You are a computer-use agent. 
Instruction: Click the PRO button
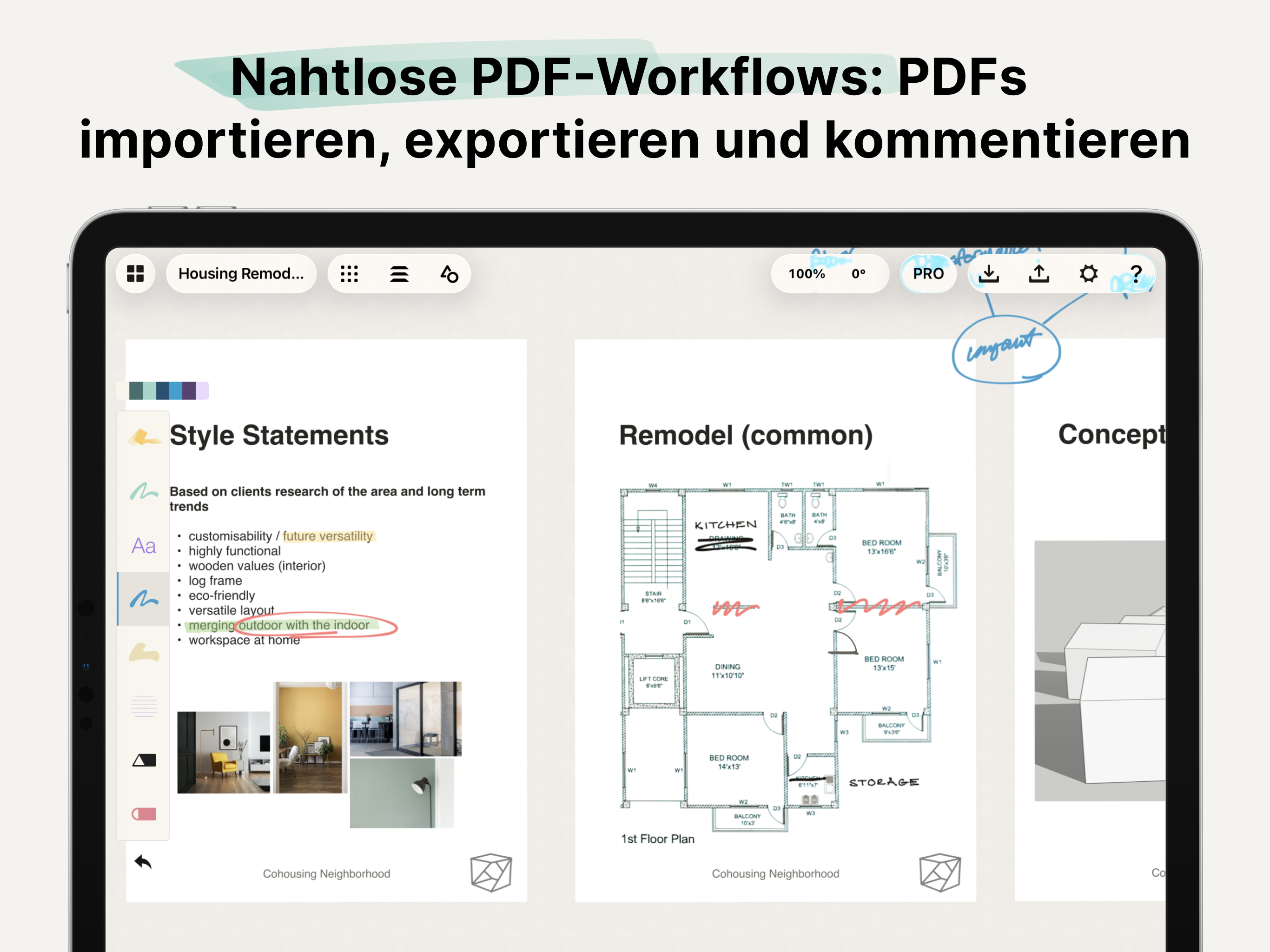click(x=928, y=273)
